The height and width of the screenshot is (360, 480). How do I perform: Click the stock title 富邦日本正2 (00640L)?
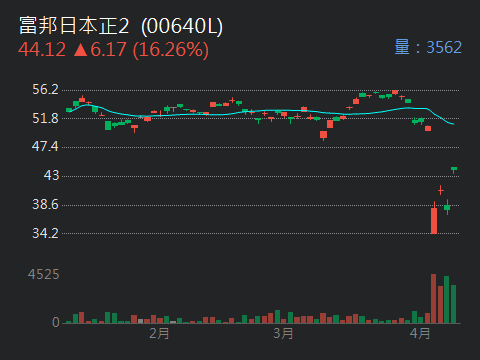pos(121,26)
